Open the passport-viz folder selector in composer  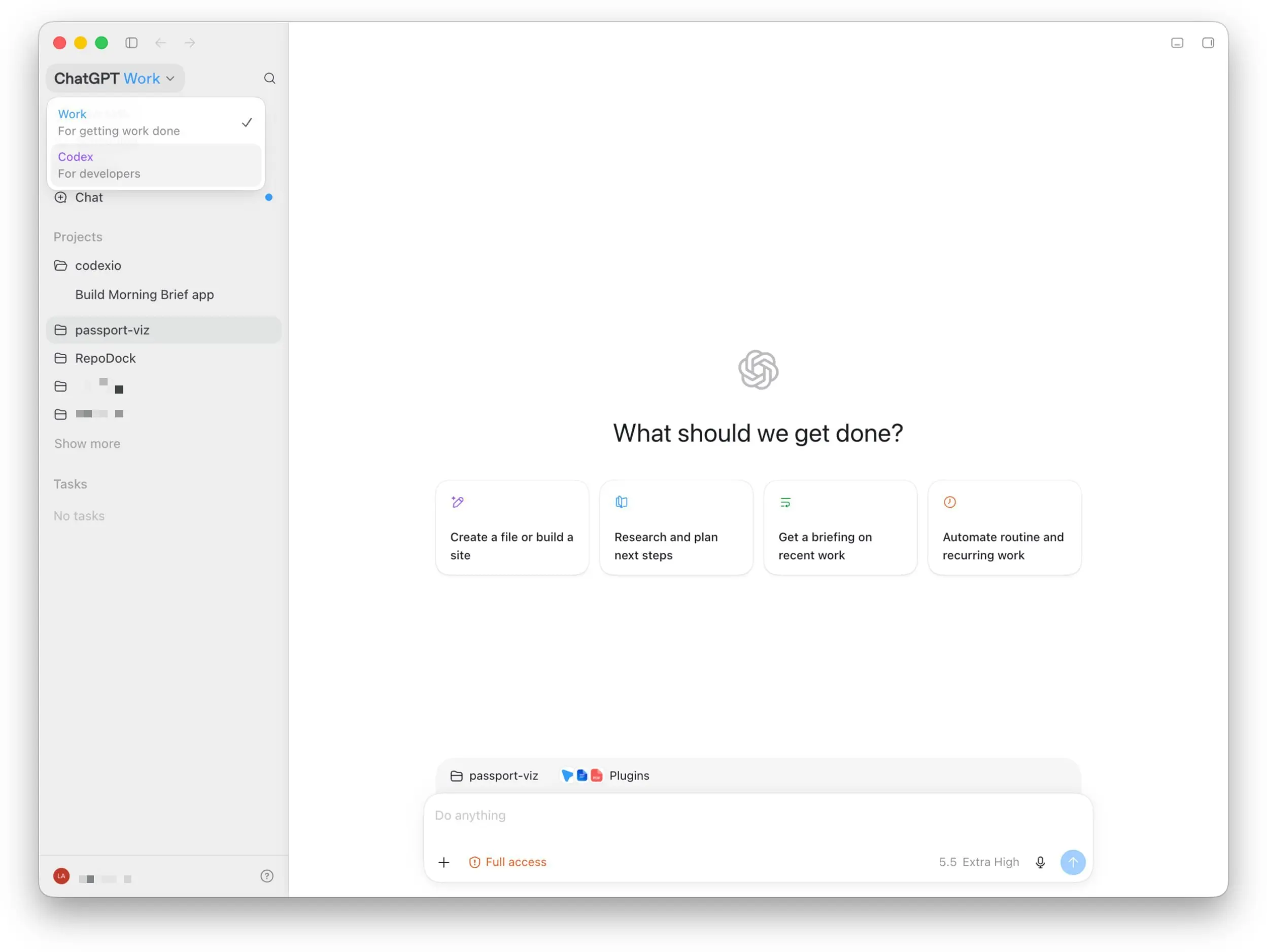[x=494, y=775]
